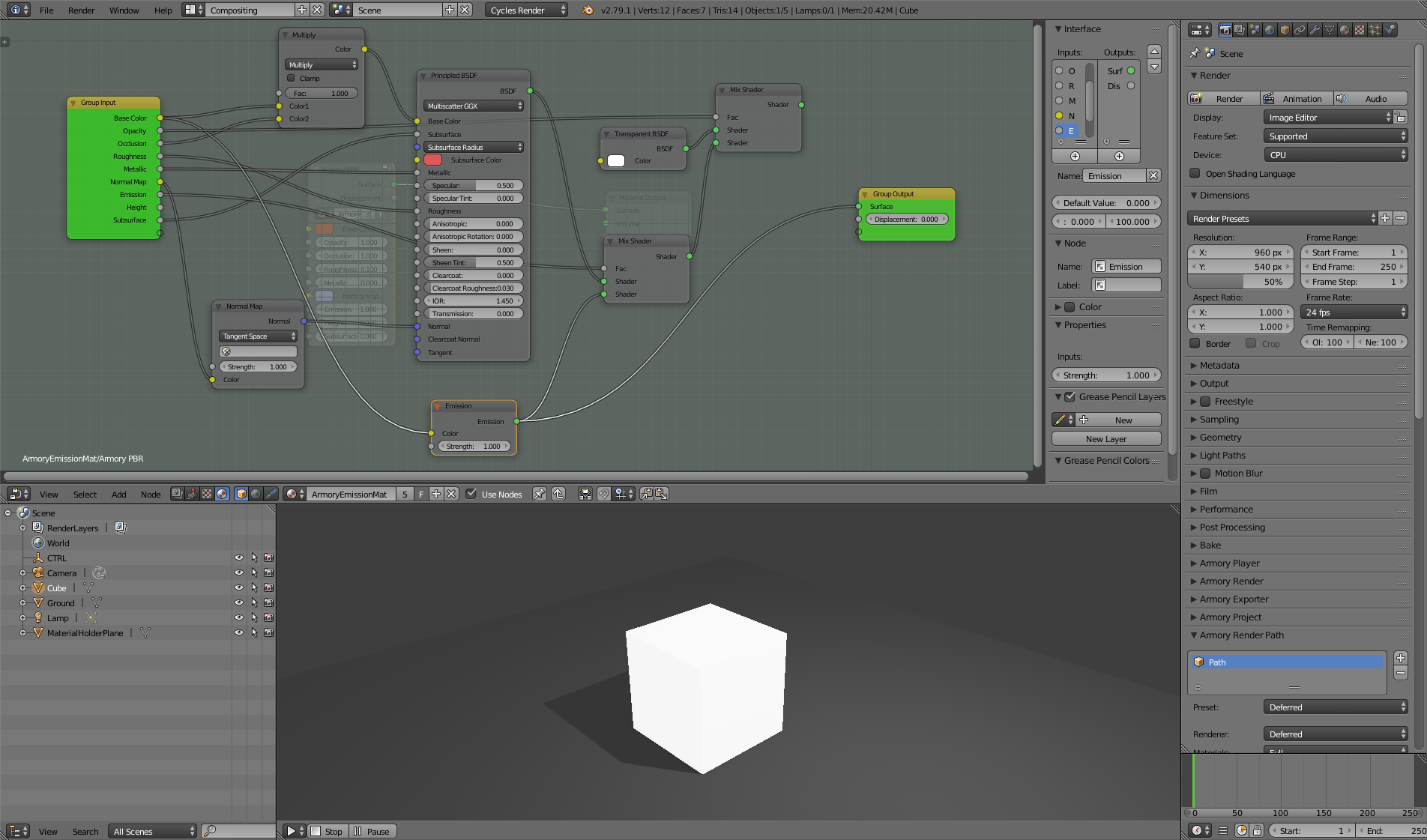Click the New Layer button for Grease Pencil
The height and width of the screenshot is (840, 1427).
pos(1106,439)
